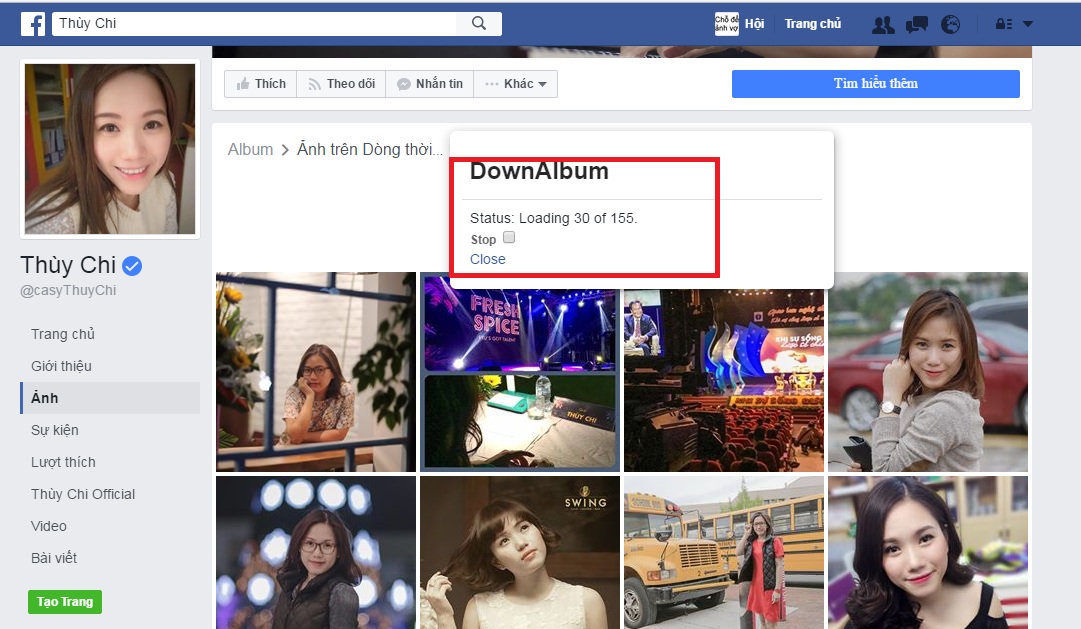Close the DownAlbum status dialog
Image resolution: width=1081 pixels, height=629 pixels.
point(487,258)
